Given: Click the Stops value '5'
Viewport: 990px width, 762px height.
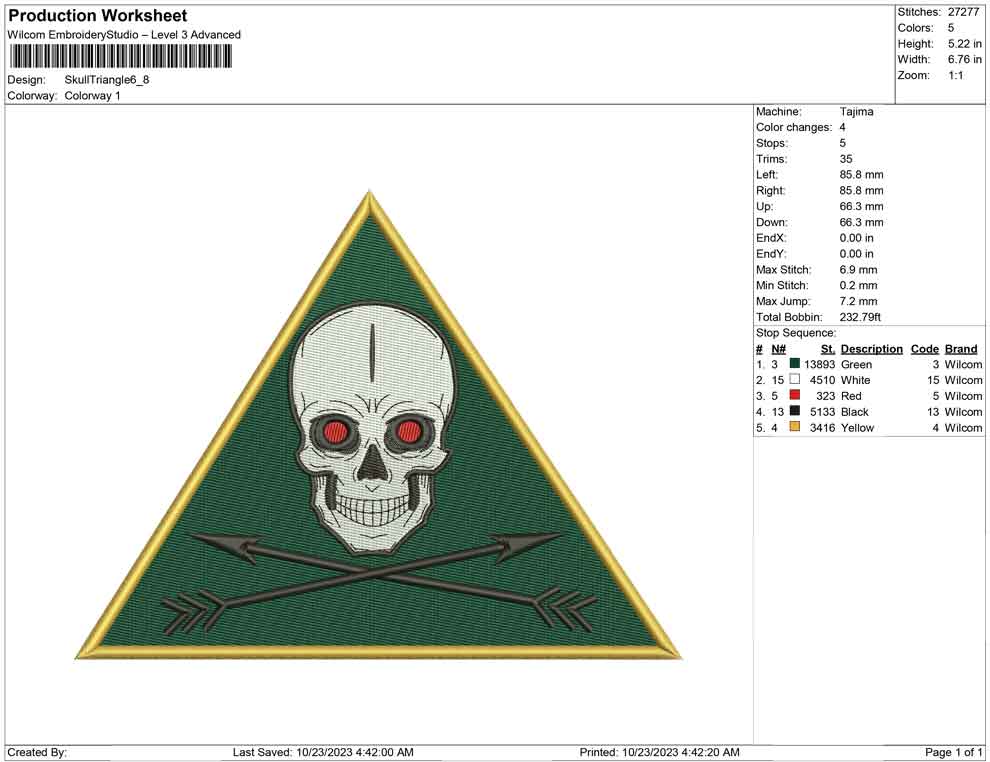Looking at the screenshot, I should click(x=842, y=143).
